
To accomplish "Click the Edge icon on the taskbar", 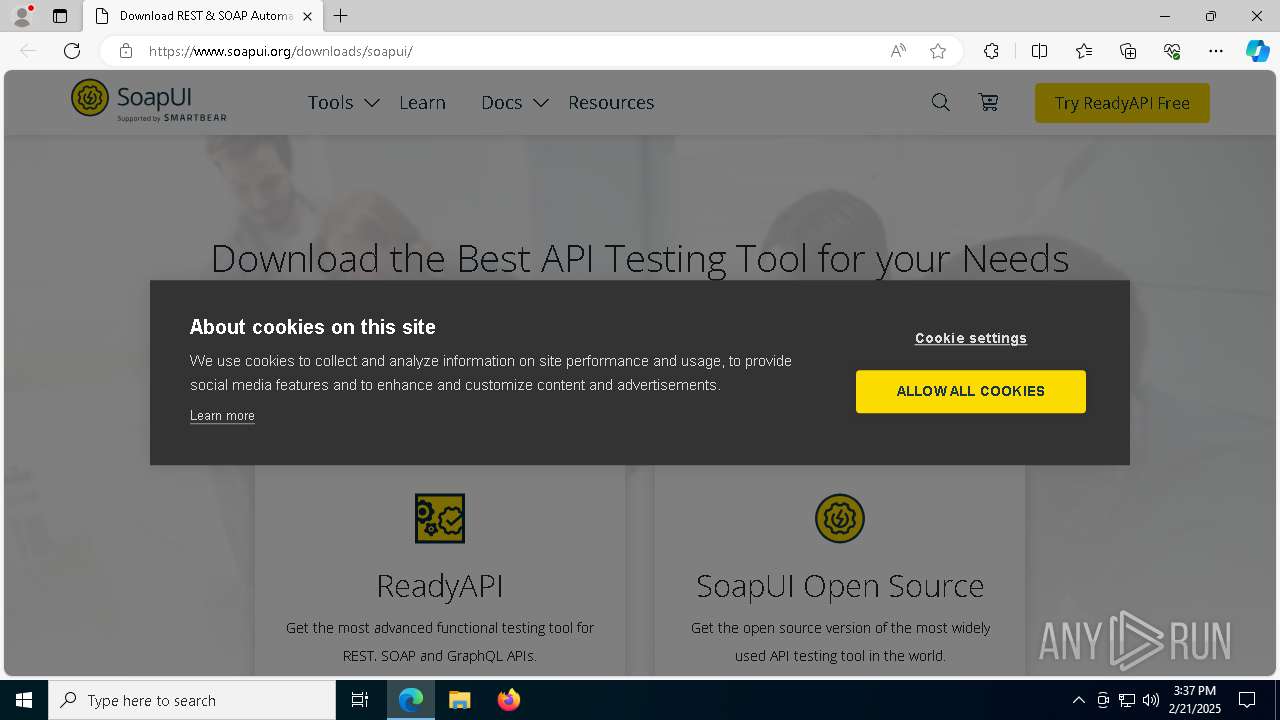I will point(411,700).
